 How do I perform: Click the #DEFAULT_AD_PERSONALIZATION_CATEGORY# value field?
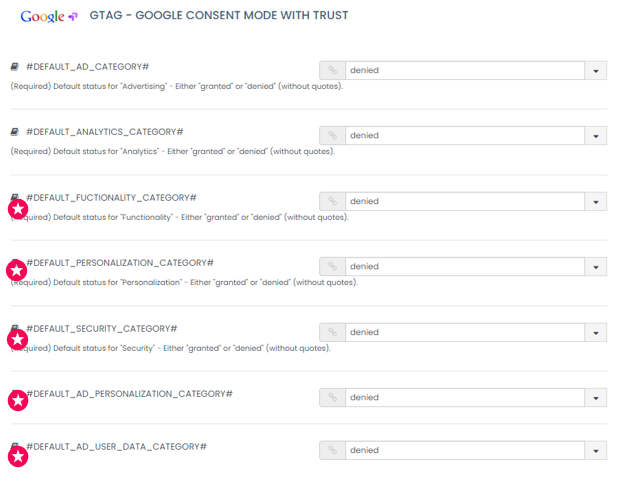(x=464, y=398)
